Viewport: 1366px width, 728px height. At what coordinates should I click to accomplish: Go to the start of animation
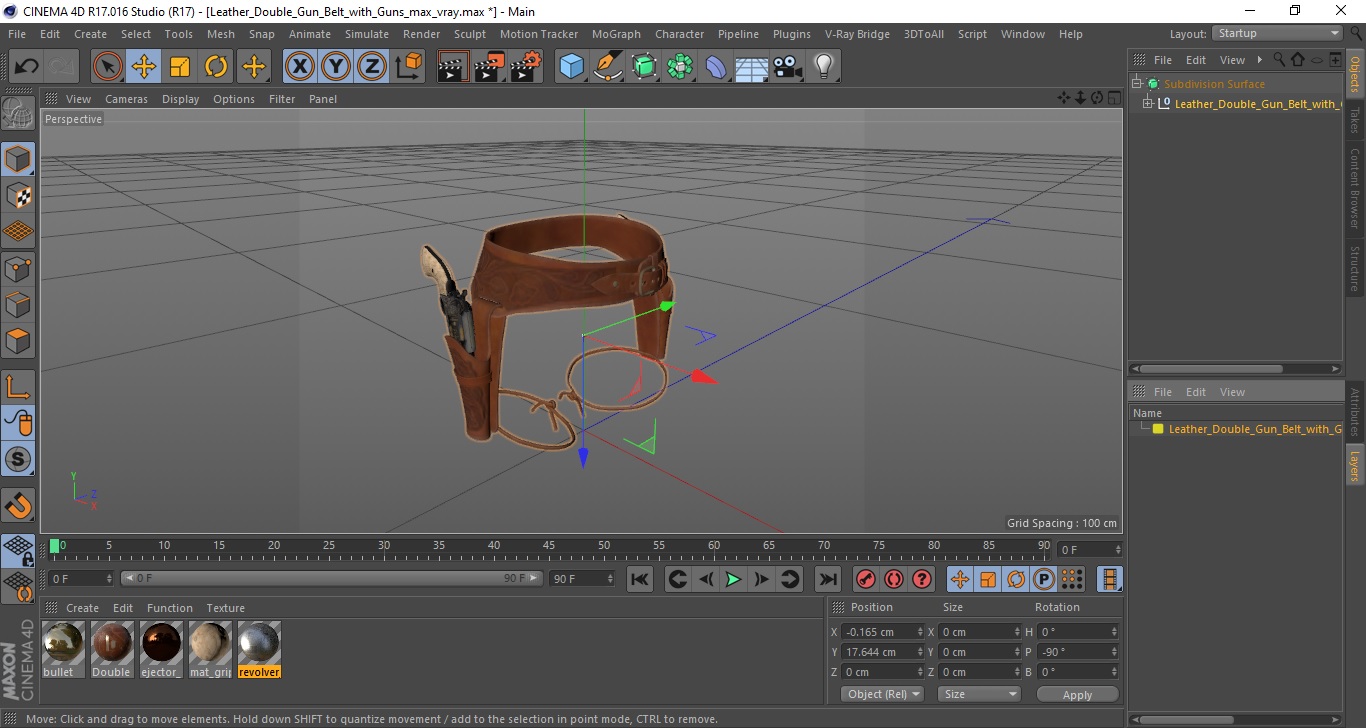pos(640,579)
